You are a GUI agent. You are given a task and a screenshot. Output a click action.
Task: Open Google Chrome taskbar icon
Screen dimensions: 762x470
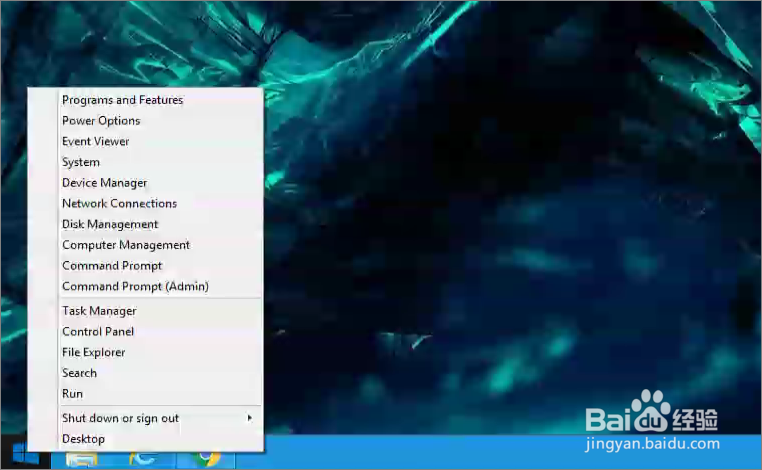[208, 459]
